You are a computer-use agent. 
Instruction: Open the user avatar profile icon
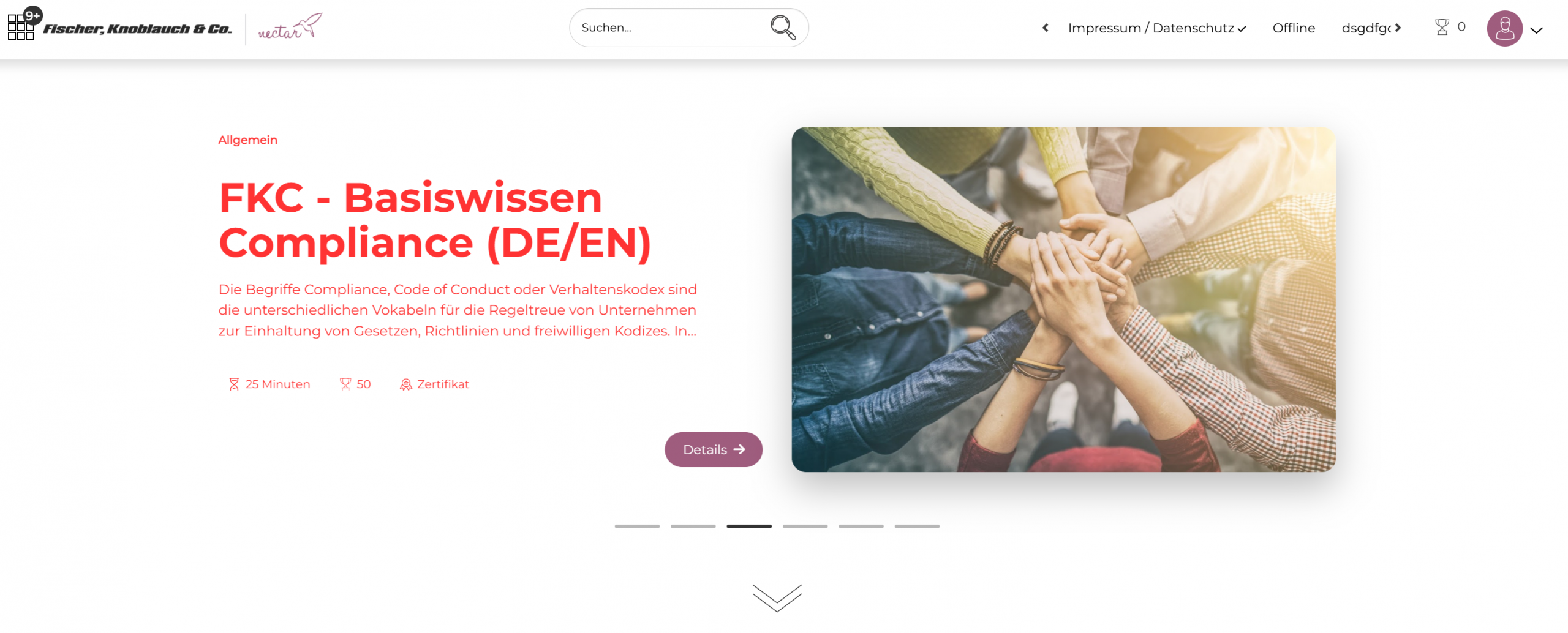pyautogui.click(x=1504, y=28)
